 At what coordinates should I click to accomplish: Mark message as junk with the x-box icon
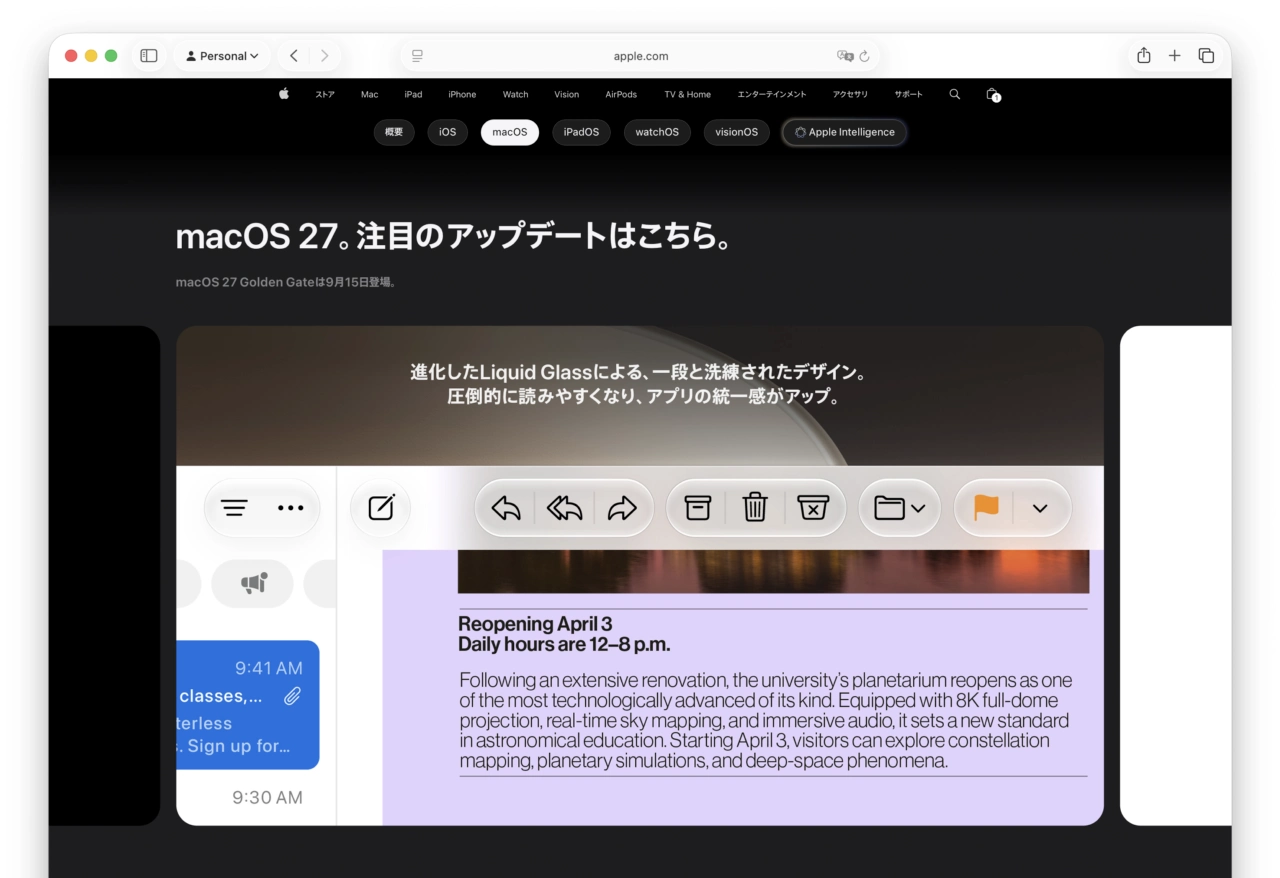point(813,508)
